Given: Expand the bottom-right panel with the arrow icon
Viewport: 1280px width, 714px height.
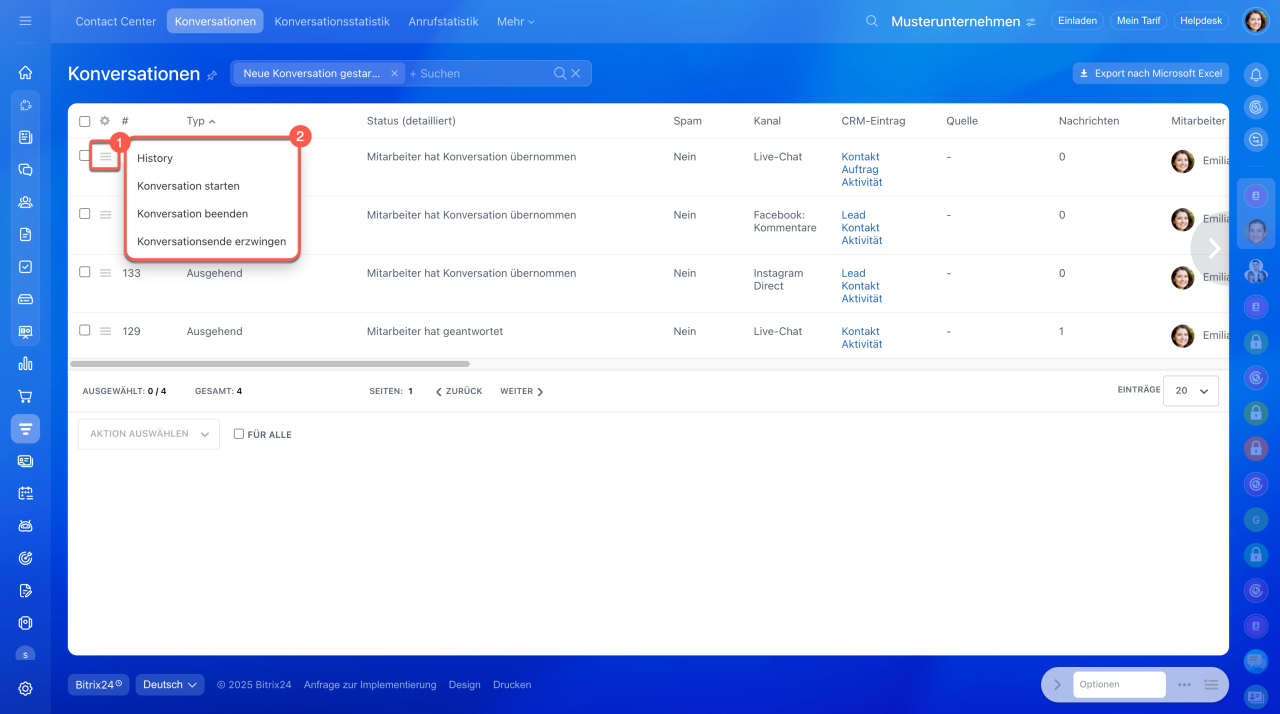Looking at the screenshot, I should point(1057,685).
